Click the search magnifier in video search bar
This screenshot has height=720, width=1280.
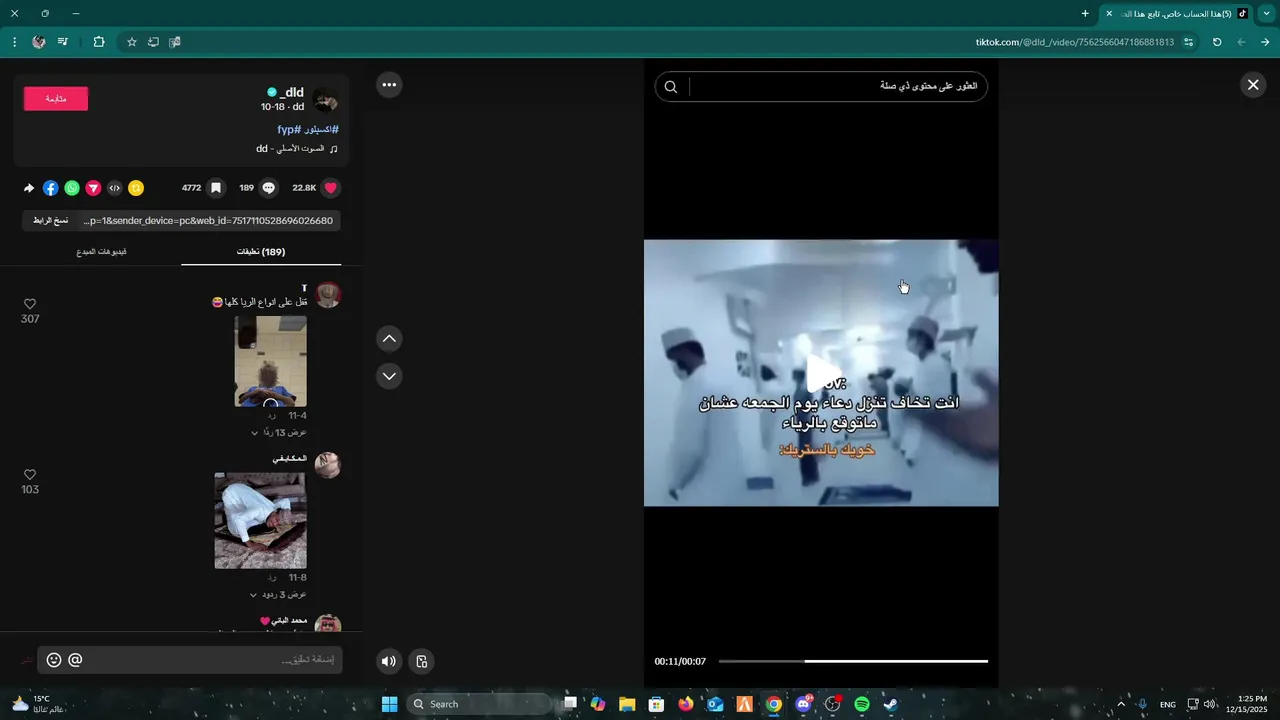[671, 87]
